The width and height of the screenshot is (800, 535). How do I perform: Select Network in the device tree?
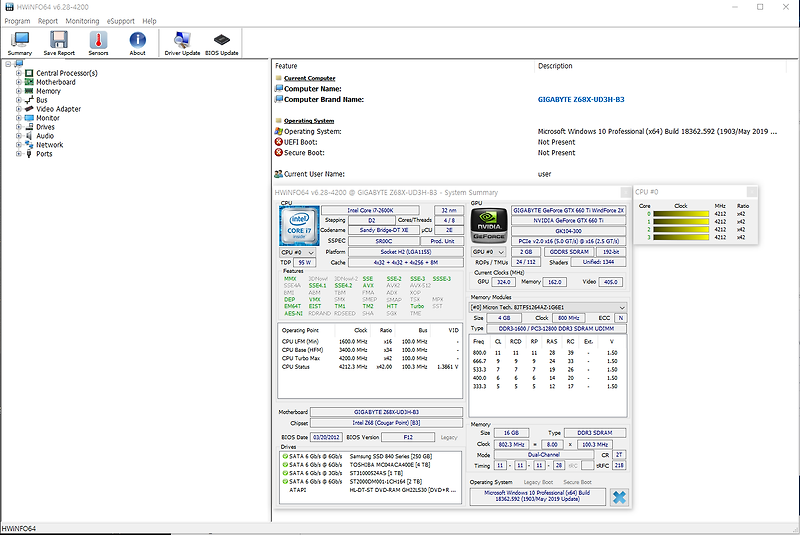[x=49, y=145]
